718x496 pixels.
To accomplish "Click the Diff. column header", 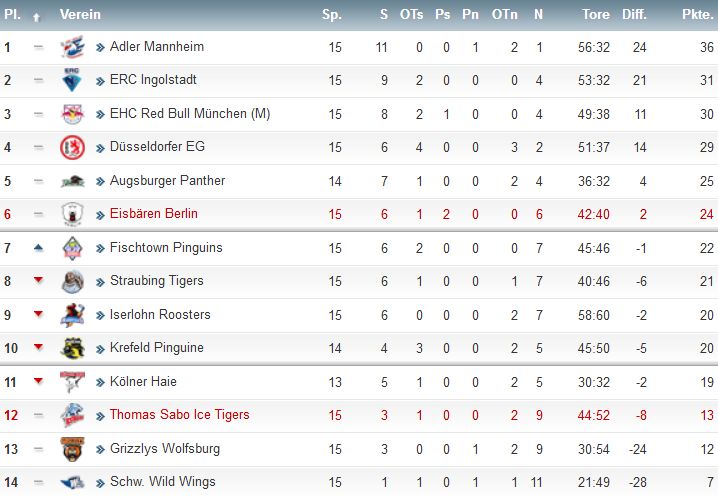I will (x=634, y=15).
